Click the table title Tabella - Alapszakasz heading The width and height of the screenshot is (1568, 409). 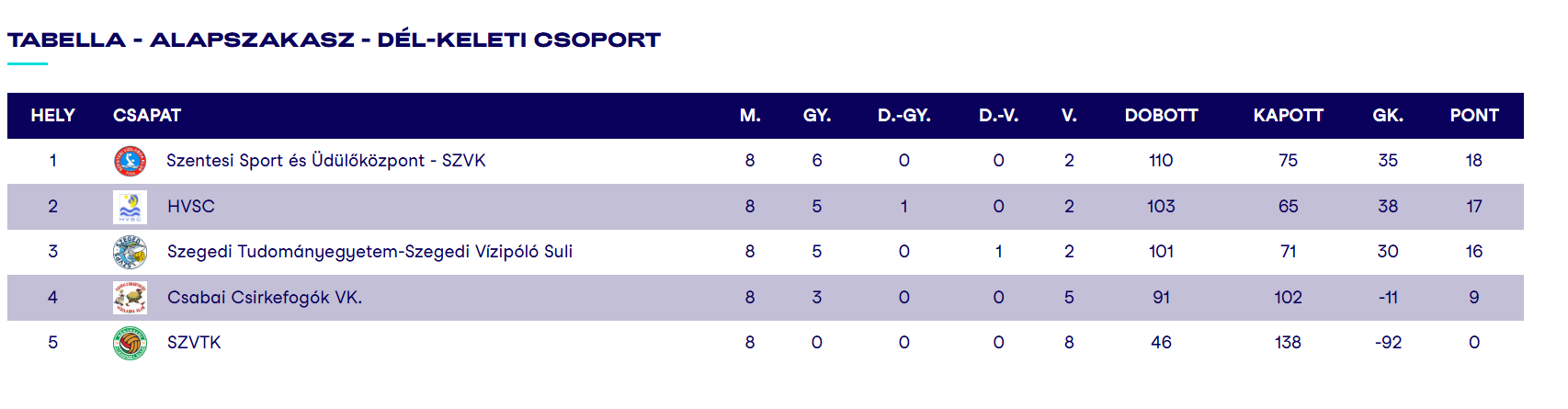(x=334, y=40)
